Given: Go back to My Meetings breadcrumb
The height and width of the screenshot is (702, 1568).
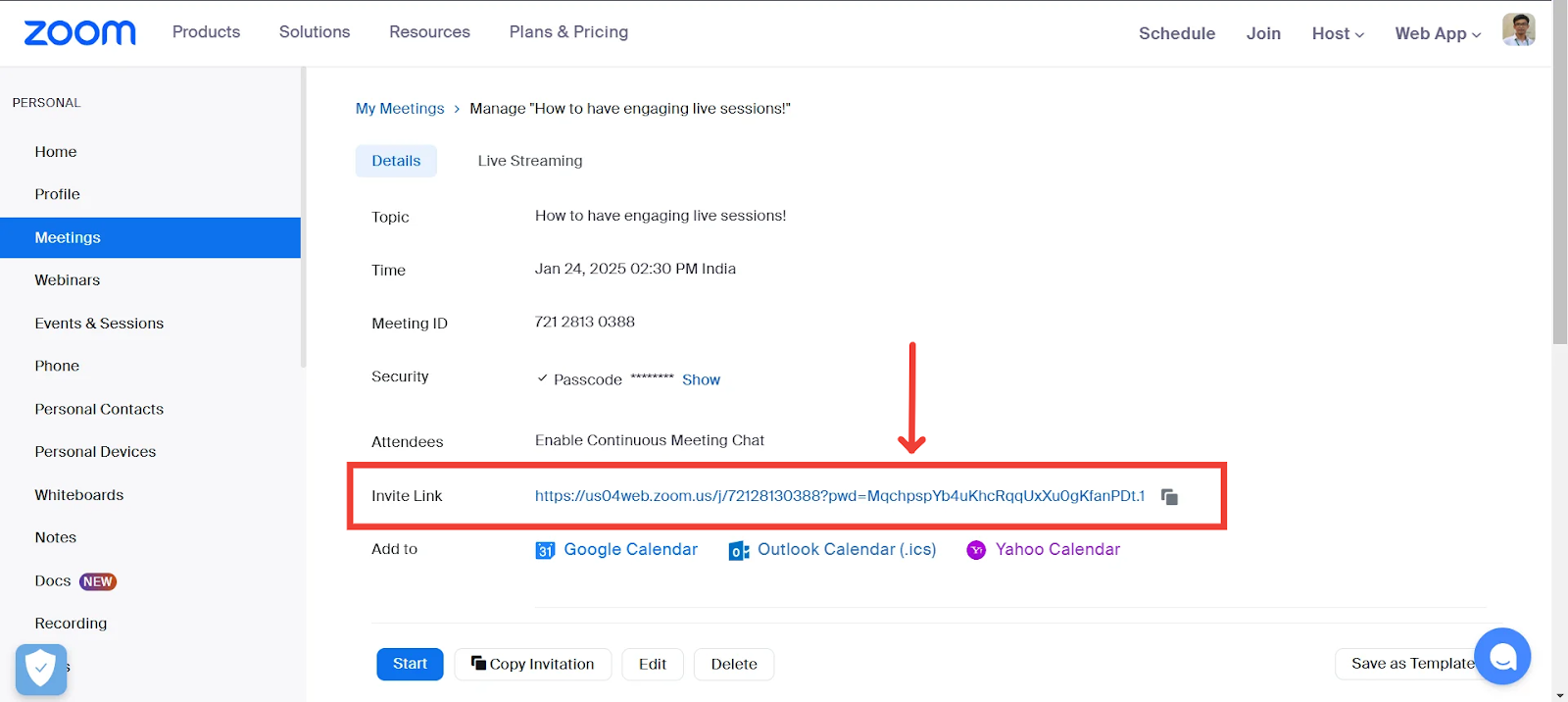Looking at the screenshot, I should (x=400, y=109).
